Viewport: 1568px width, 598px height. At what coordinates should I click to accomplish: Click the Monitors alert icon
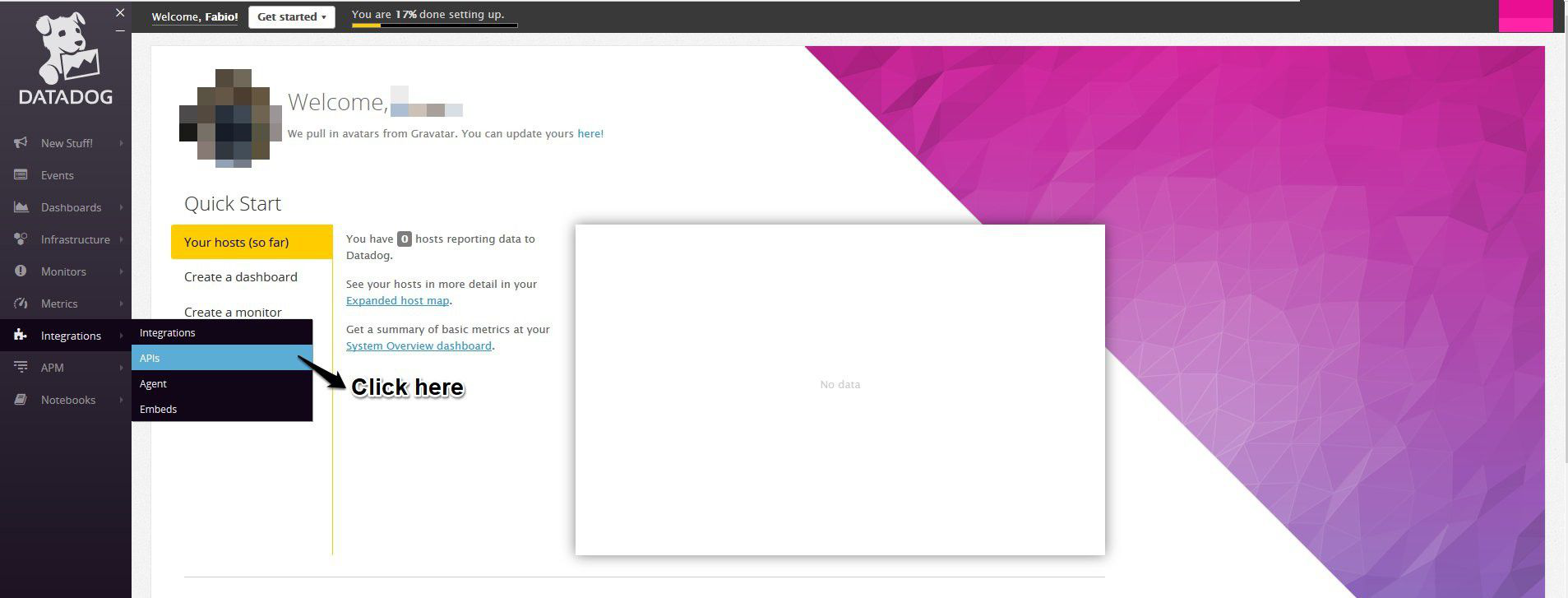point(21,271)
